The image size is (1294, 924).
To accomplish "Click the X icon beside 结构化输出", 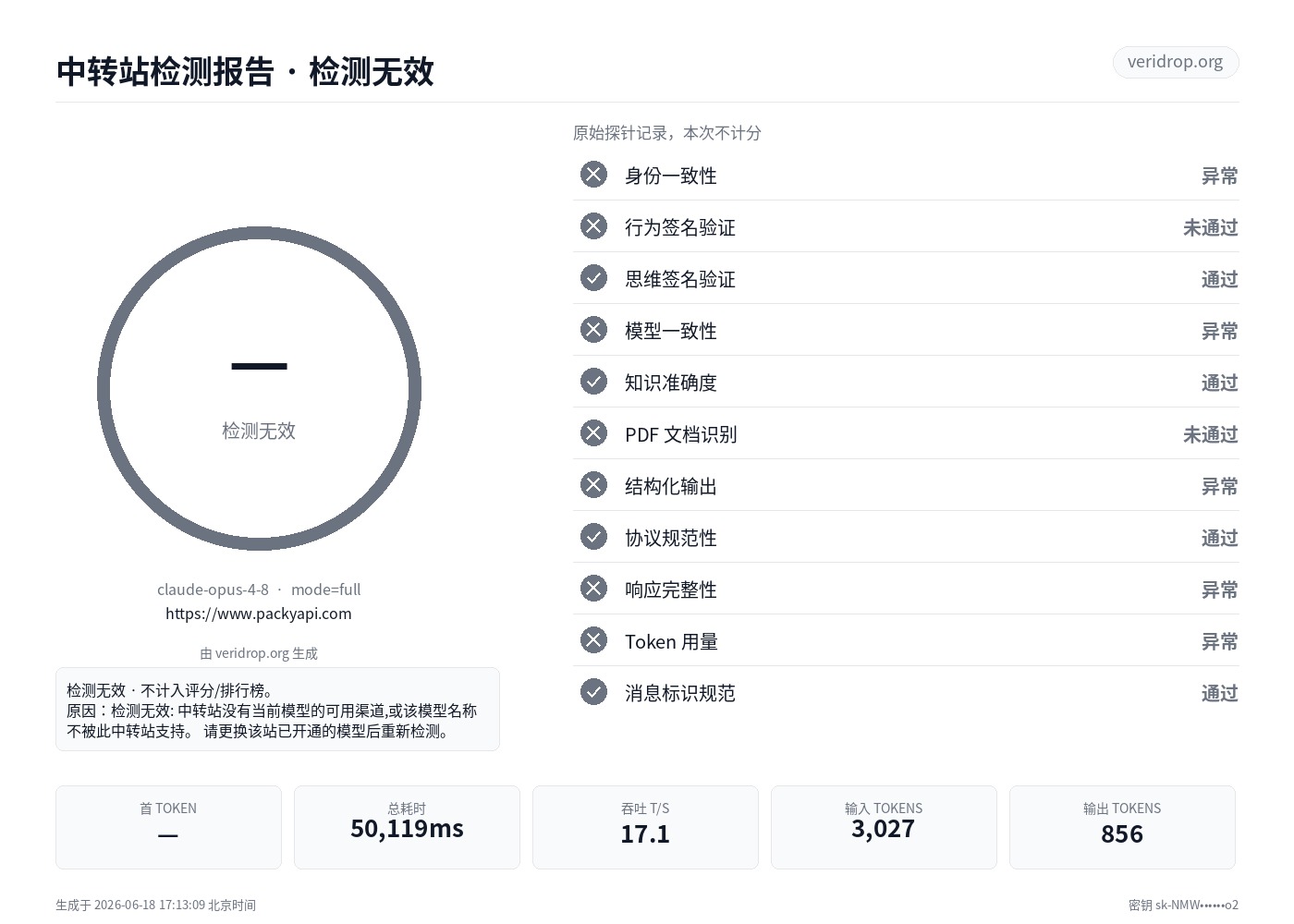I will (593, 485).
